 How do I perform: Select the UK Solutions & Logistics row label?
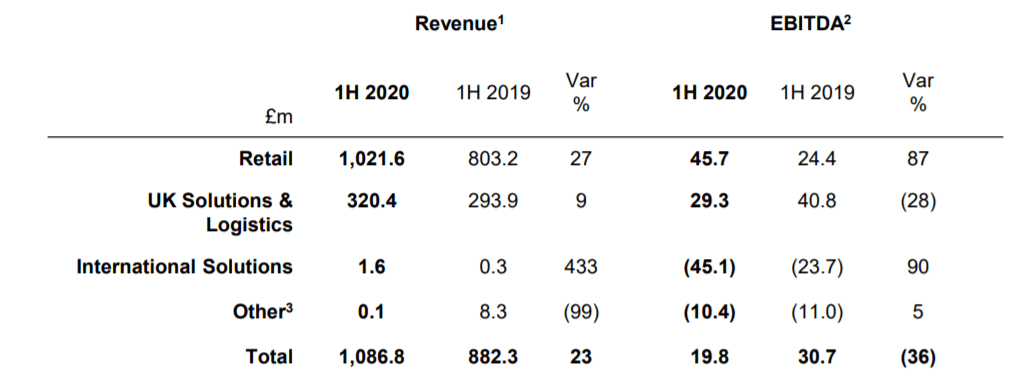tap(220, 213)
